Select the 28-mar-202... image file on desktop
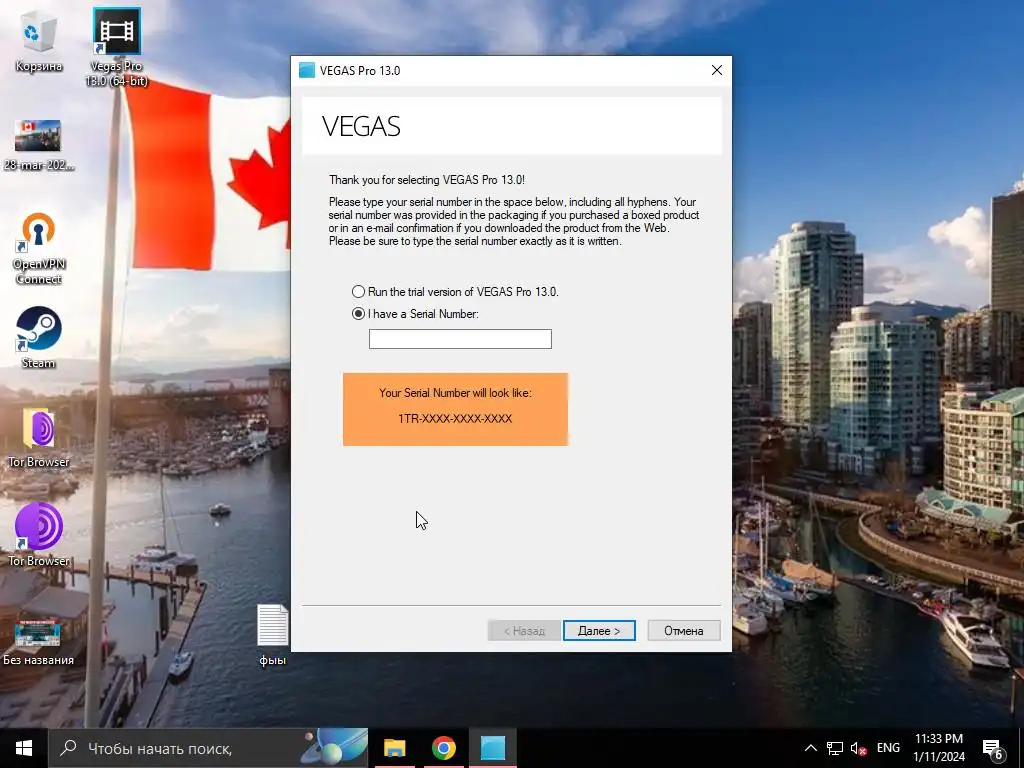This screenshot has height=768, width=1024. point(39,145)
